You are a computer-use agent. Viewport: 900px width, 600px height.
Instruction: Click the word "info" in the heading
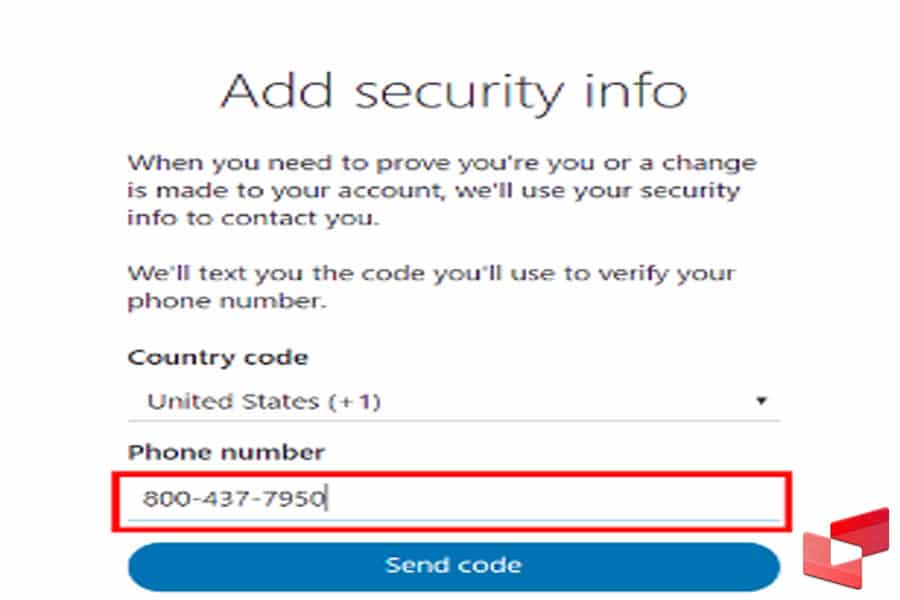point(636,92)
